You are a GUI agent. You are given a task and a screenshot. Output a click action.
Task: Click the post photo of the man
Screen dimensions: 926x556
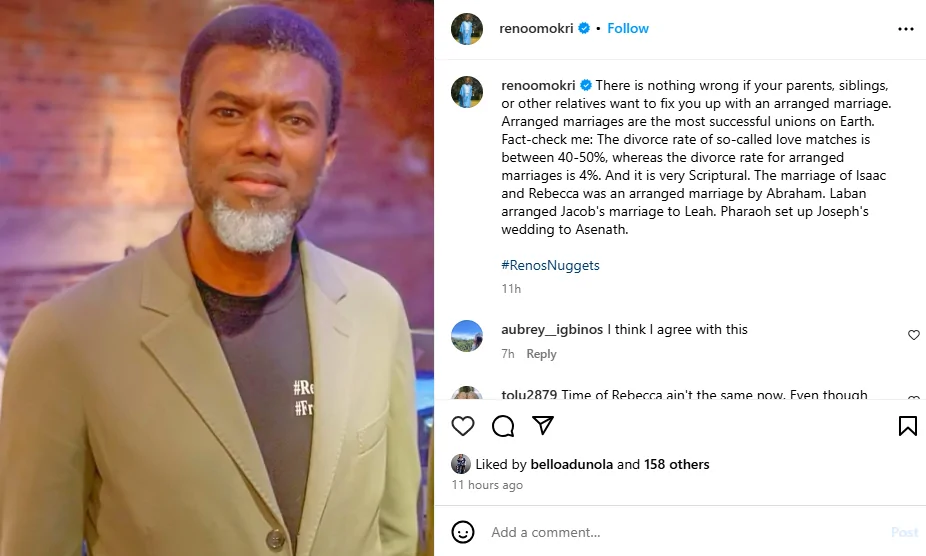[x=217, y=278]
